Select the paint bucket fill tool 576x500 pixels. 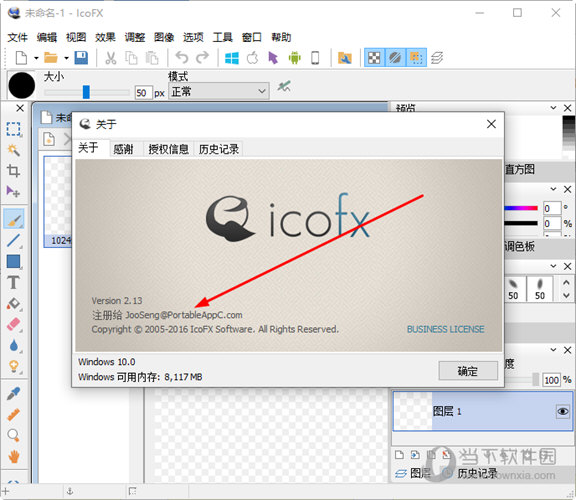tap(14, 304)
